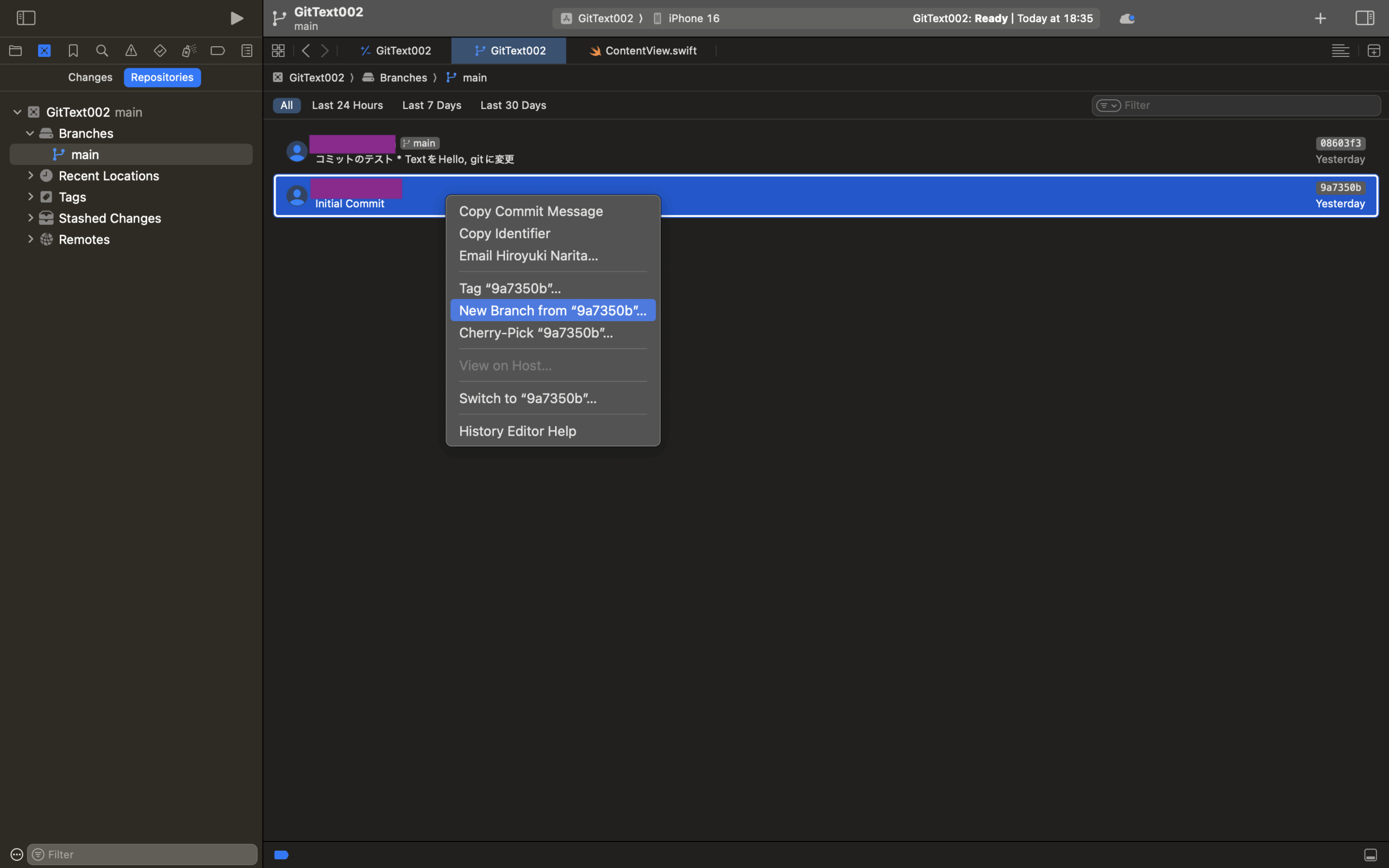Select the All time filter
The height and width of the screenshot is (868, 1389).
(x=286, y=105)
